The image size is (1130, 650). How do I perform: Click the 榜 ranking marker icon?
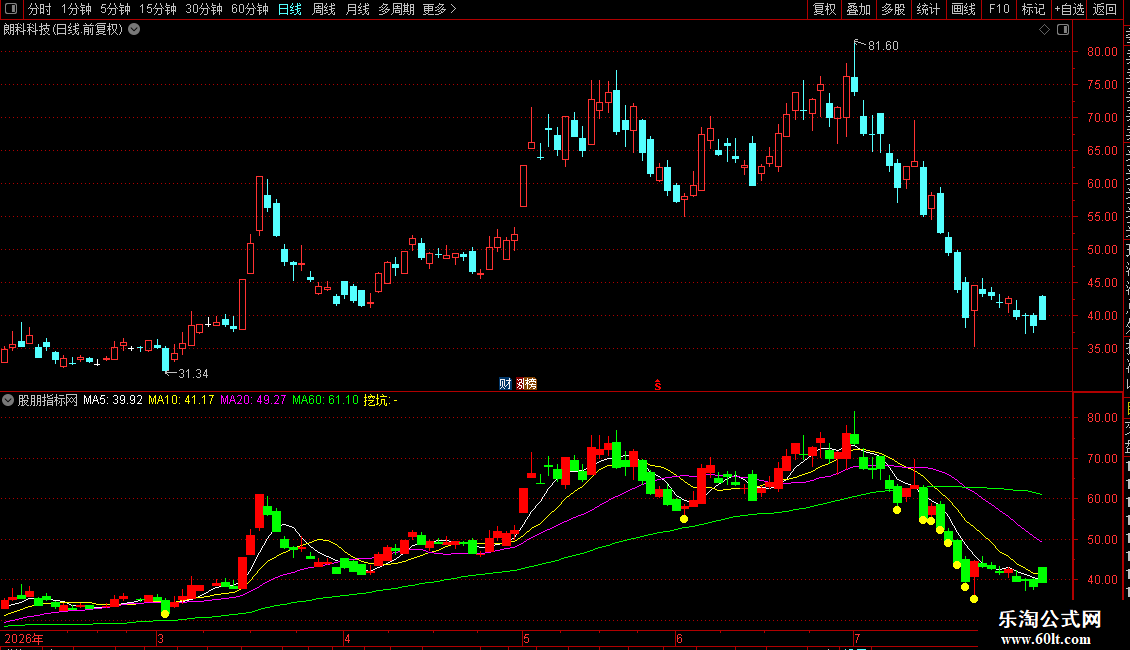(x=528, y=384)
